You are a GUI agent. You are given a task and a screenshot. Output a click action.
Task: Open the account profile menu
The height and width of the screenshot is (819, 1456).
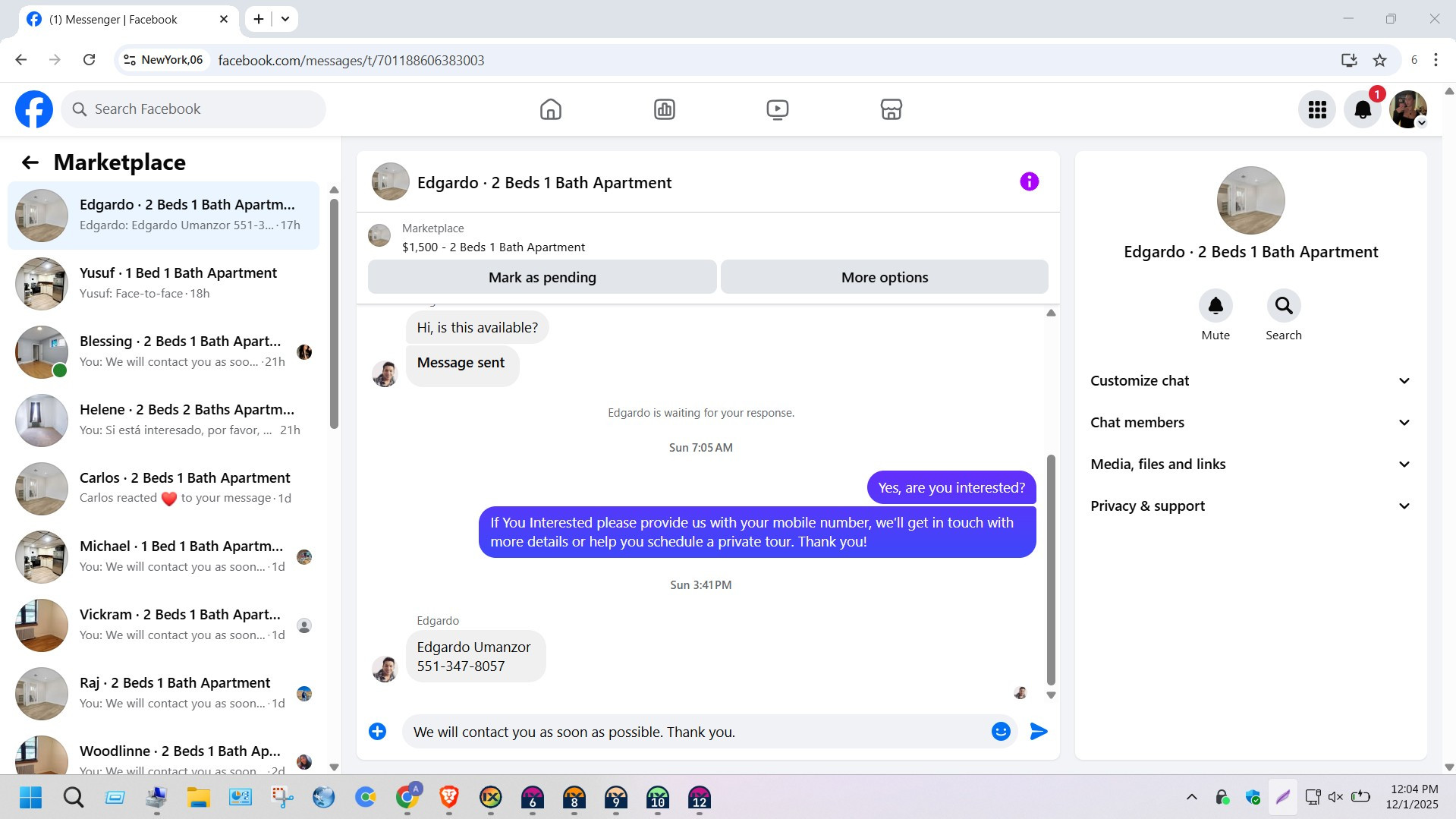point(1408,109)
